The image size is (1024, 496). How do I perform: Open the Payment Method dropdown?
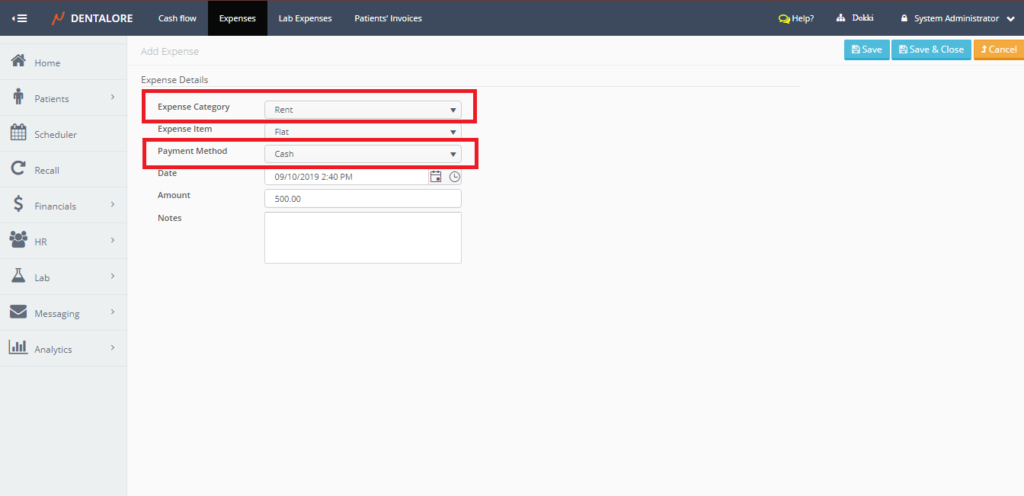tap(362, 154)
